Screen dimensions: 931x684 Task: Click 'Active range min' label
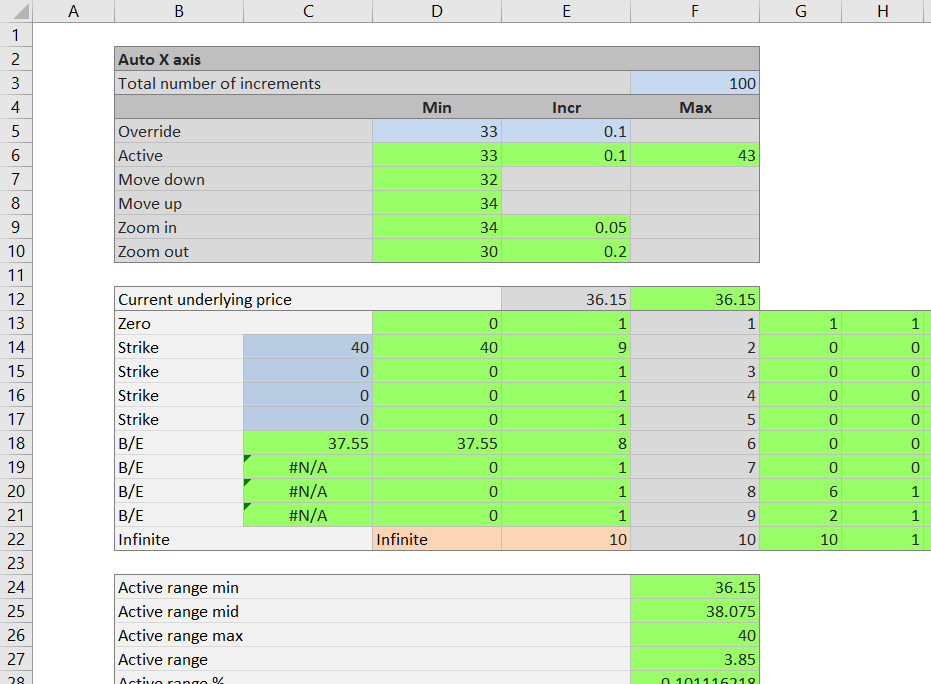pyautogui.click(x=178, y=587)
